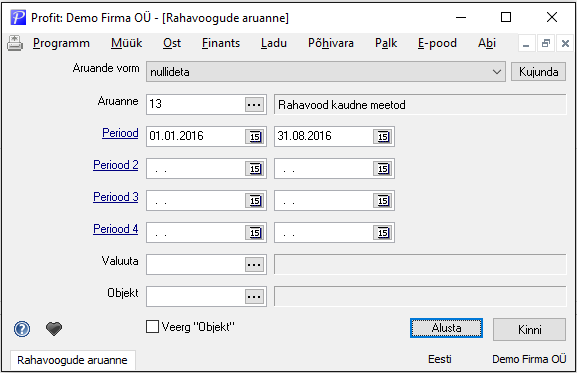Open calendar for Periood 3 end date
This screenshot has width=577, height=373.
383,201
